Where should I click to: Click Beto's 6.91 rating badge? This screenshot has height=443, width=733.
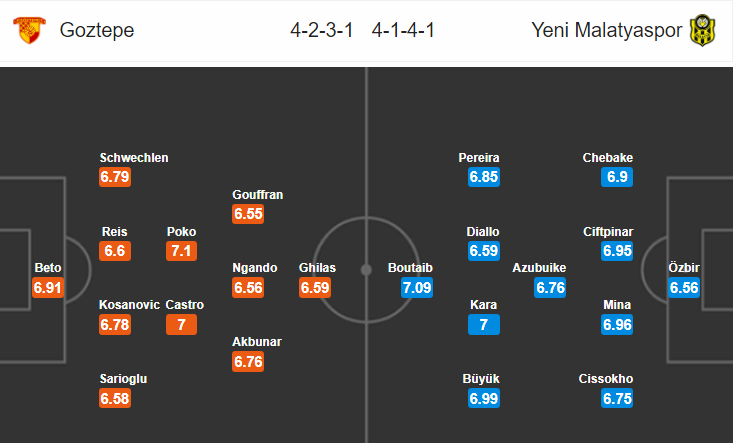(x=48, y=287)
